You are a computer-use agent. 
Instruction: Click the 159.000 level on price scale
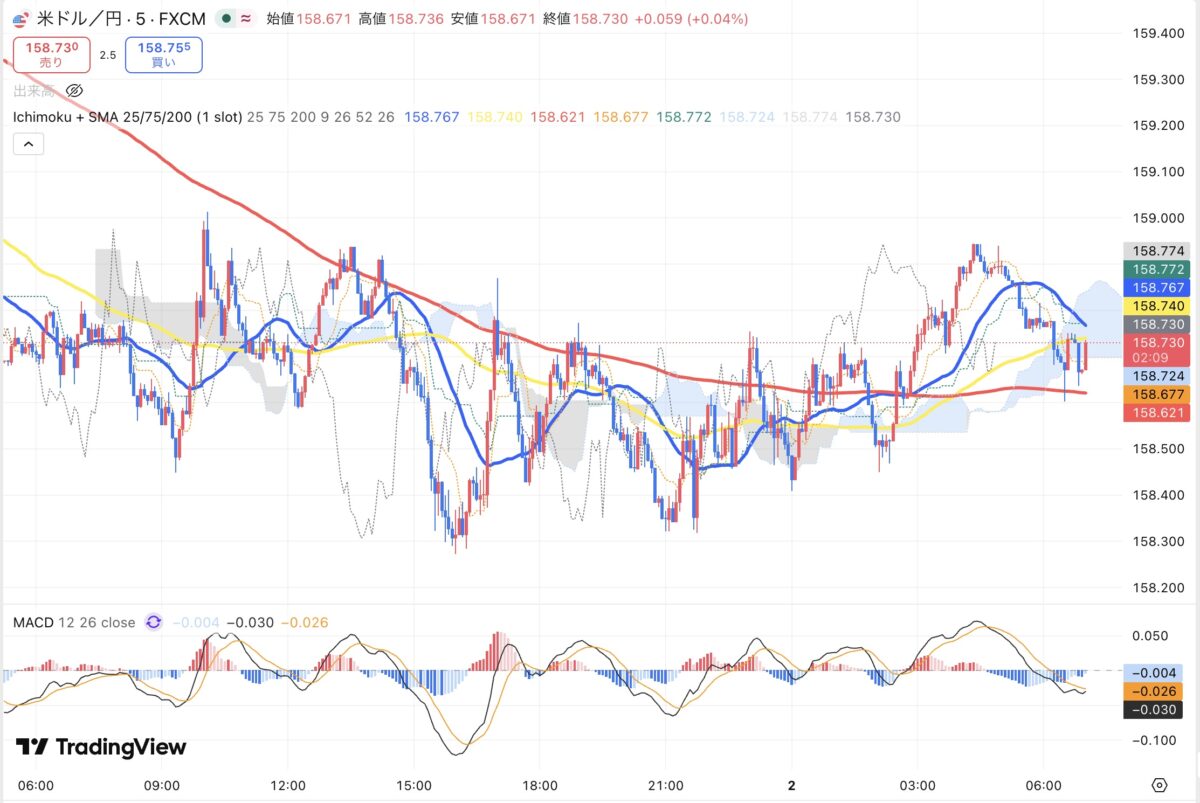tap(1156, 218)
